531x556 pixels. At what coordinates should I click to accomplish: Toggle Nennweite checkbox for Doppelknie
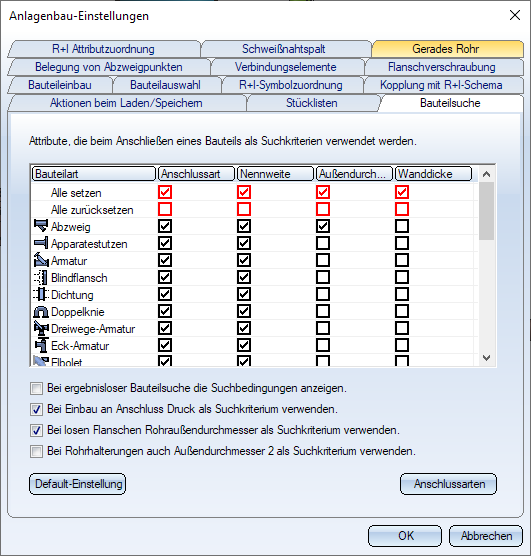pyautogui.click(x=244, y=311)
